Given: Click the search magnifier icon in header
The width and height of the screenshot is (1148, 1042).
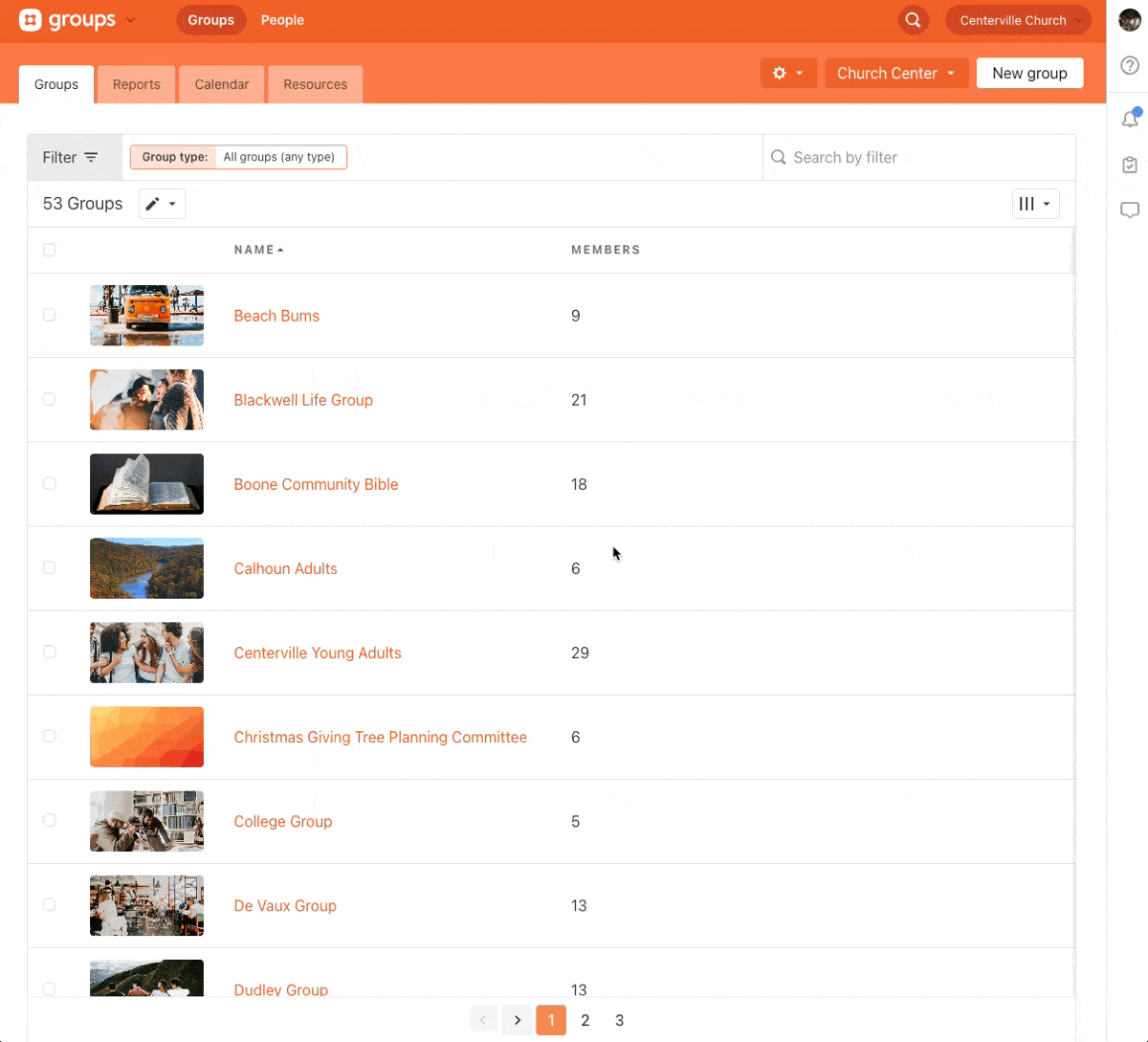Looking at the screenshot, I should click(x=913, y=20).
